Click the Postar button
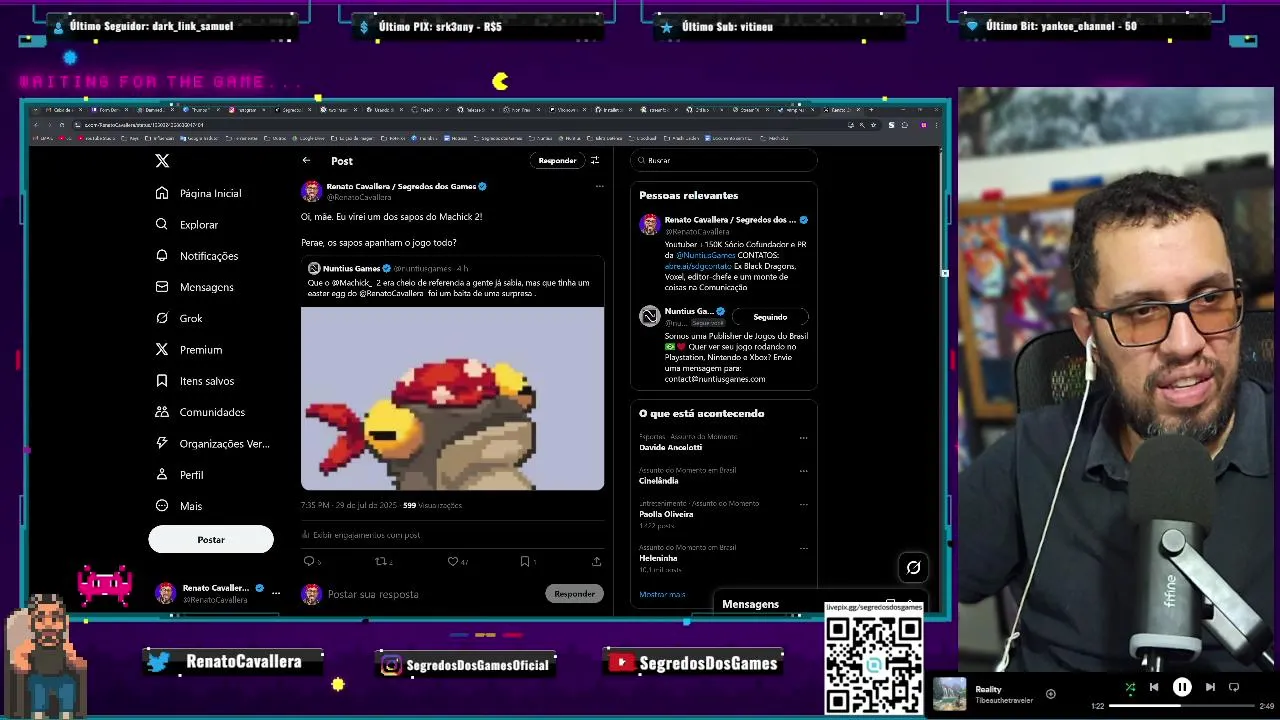This screenshot has height=720, width=1280. (x=211, y=539)
